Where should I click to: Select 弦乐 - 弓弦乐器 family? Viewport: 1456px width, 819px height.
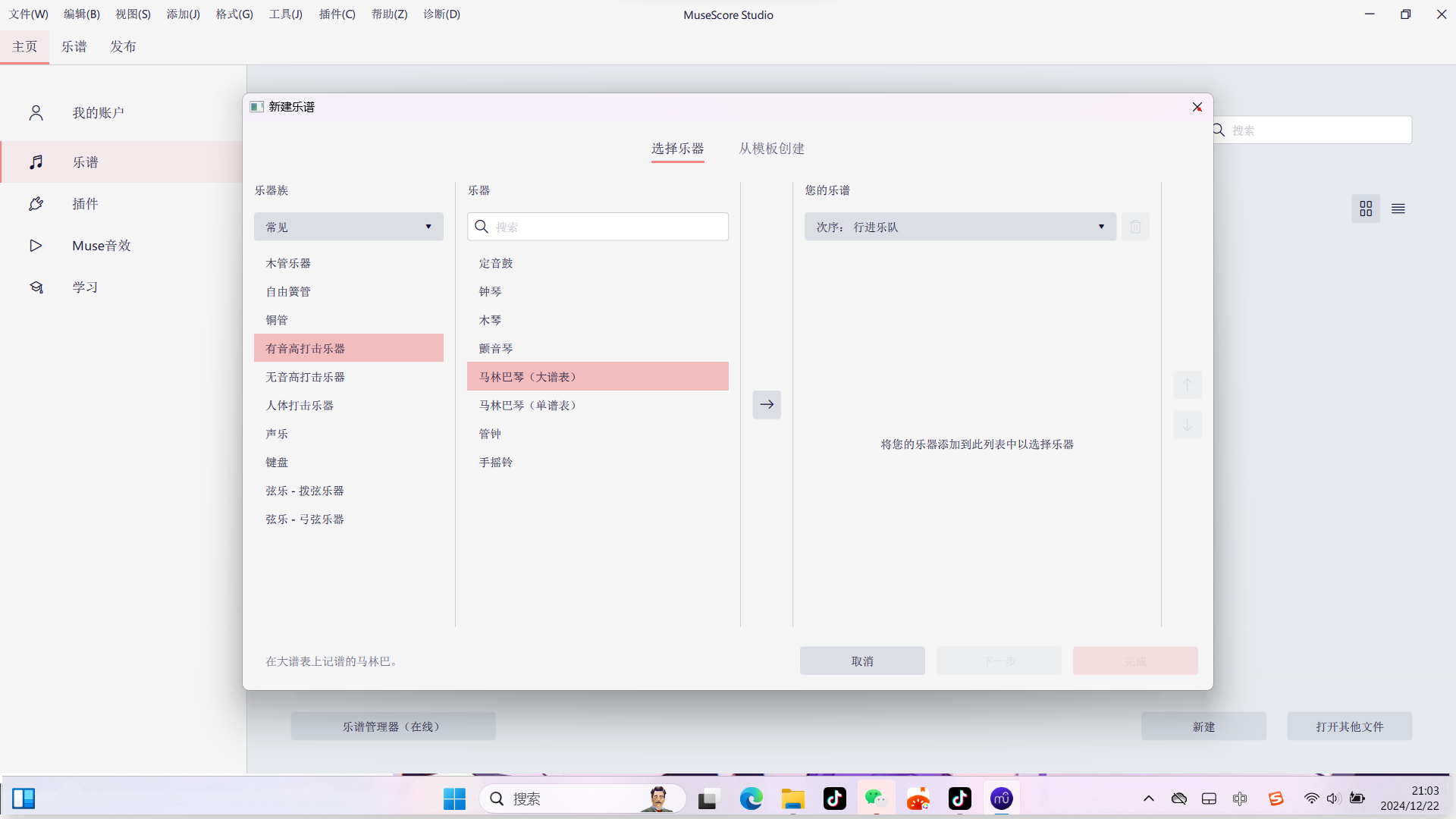click(349, 519)
